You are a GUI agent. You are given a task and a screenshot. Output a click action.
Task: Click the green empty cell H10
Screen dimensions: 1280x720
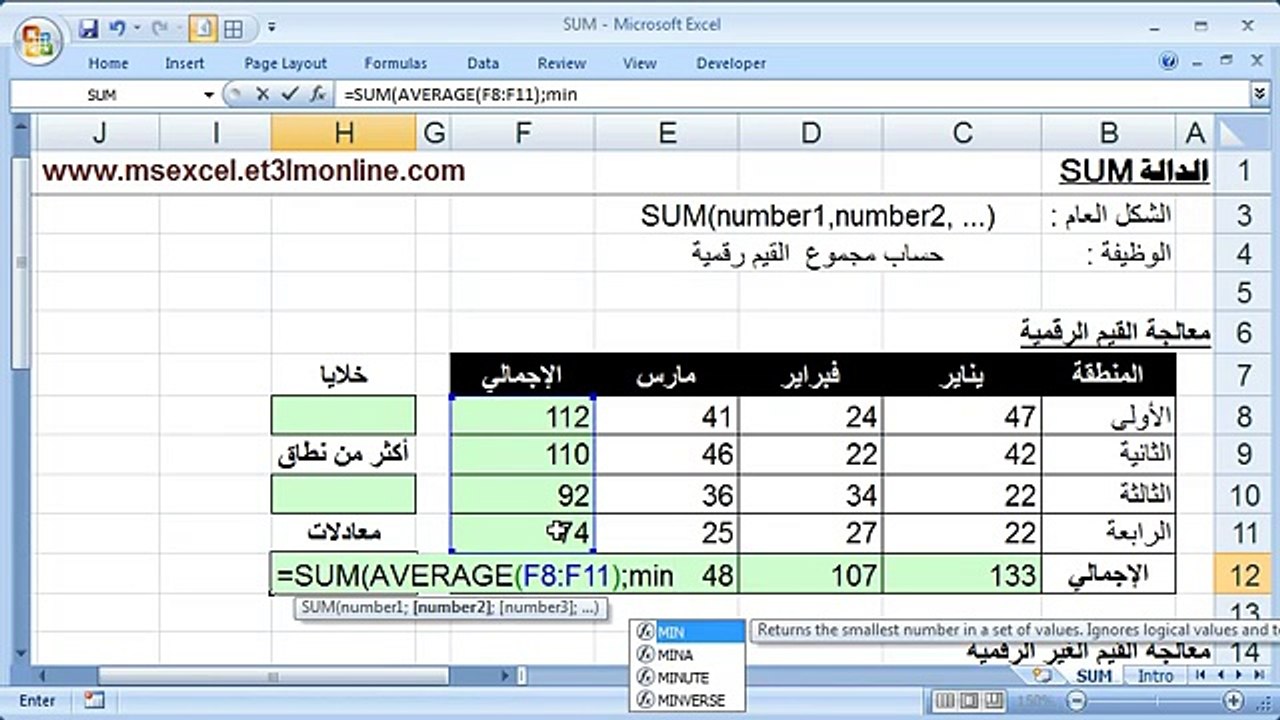(x=343, y=494)
